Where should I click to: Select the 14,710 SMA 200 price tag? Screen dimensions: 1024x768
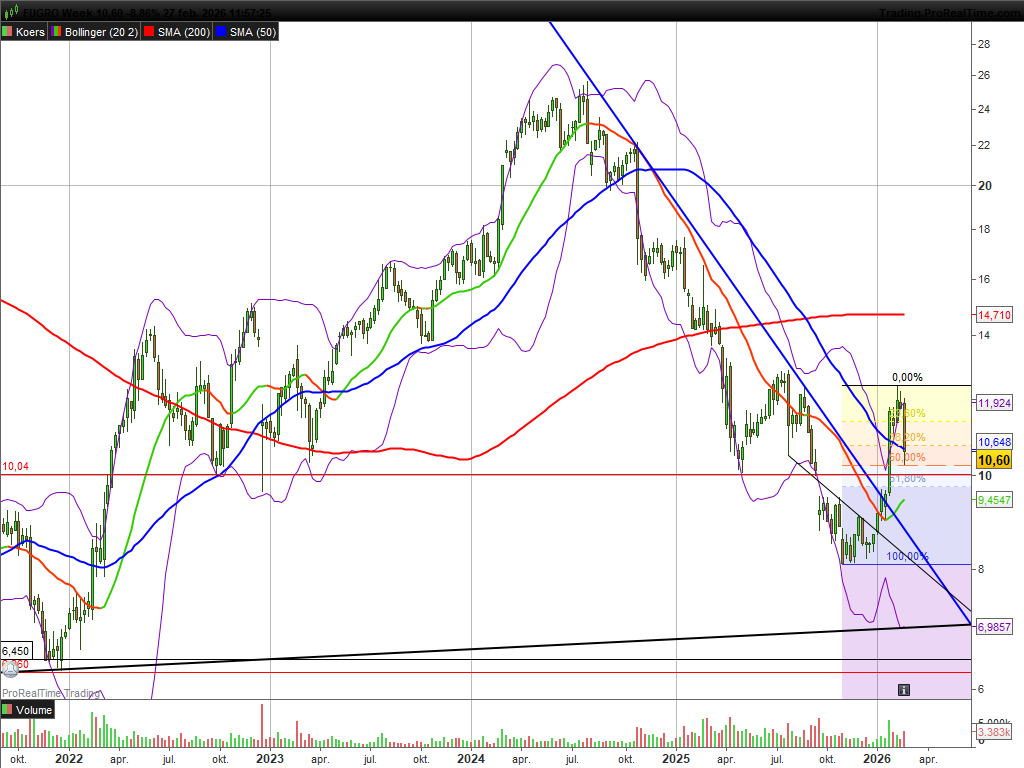[994, 315]
